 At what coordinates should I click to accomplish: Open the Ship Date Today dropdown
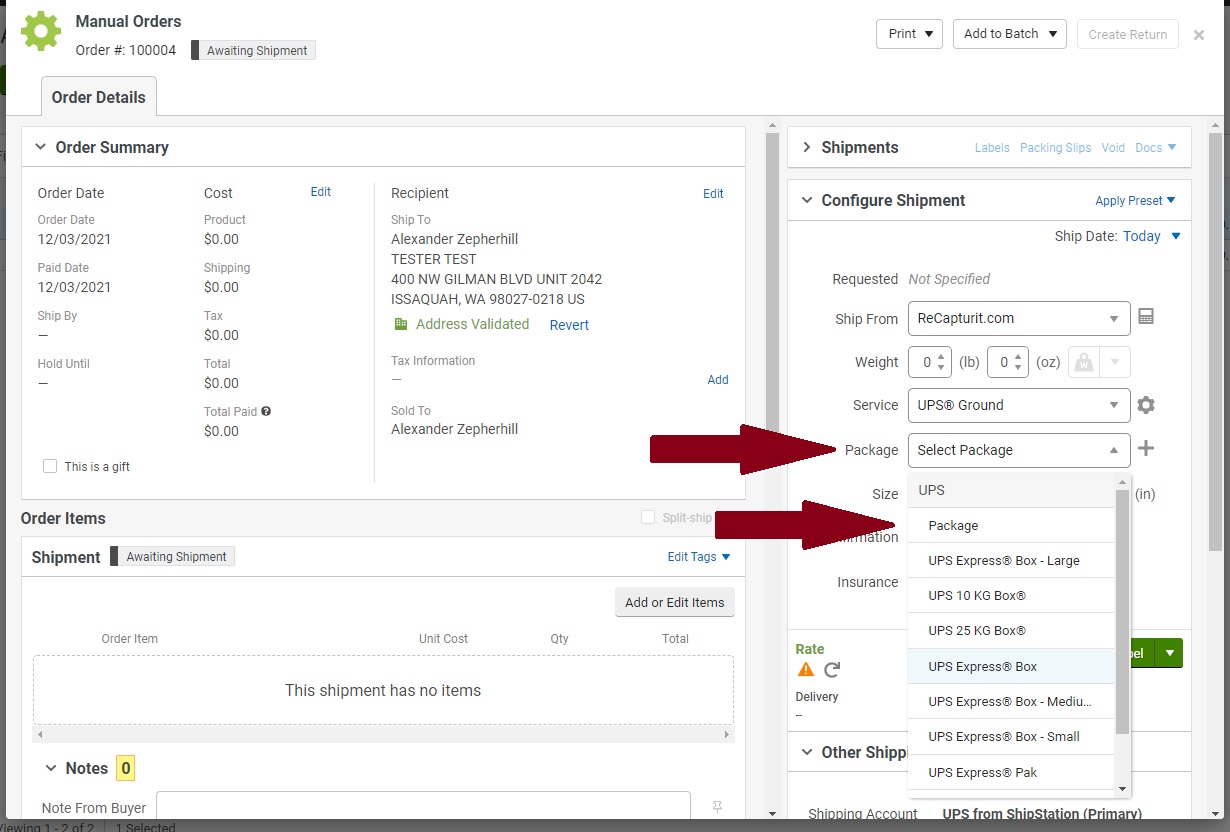tap(1150, 236)
